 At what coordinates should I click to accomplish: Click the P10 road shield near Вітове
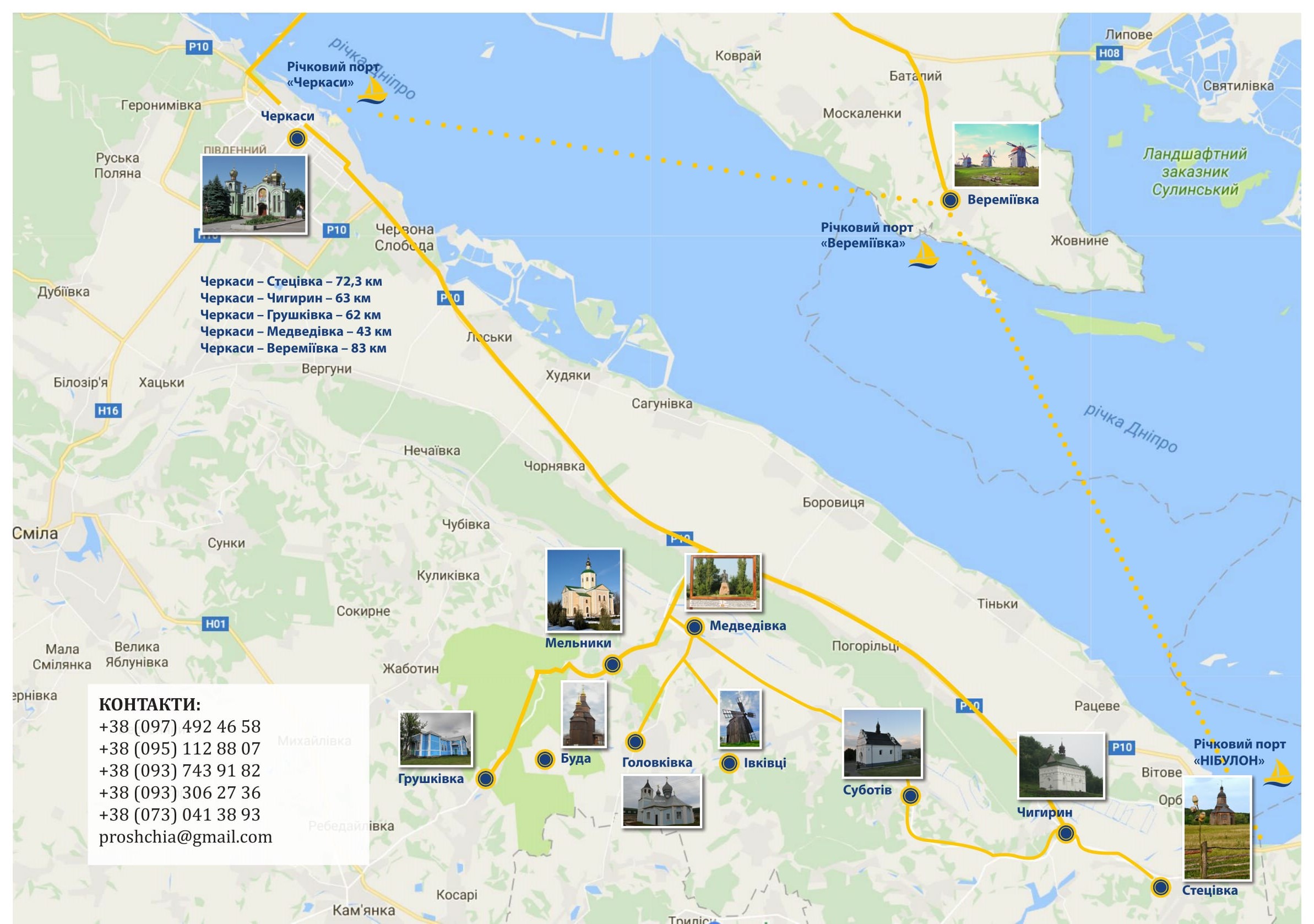pos(1122,747)
